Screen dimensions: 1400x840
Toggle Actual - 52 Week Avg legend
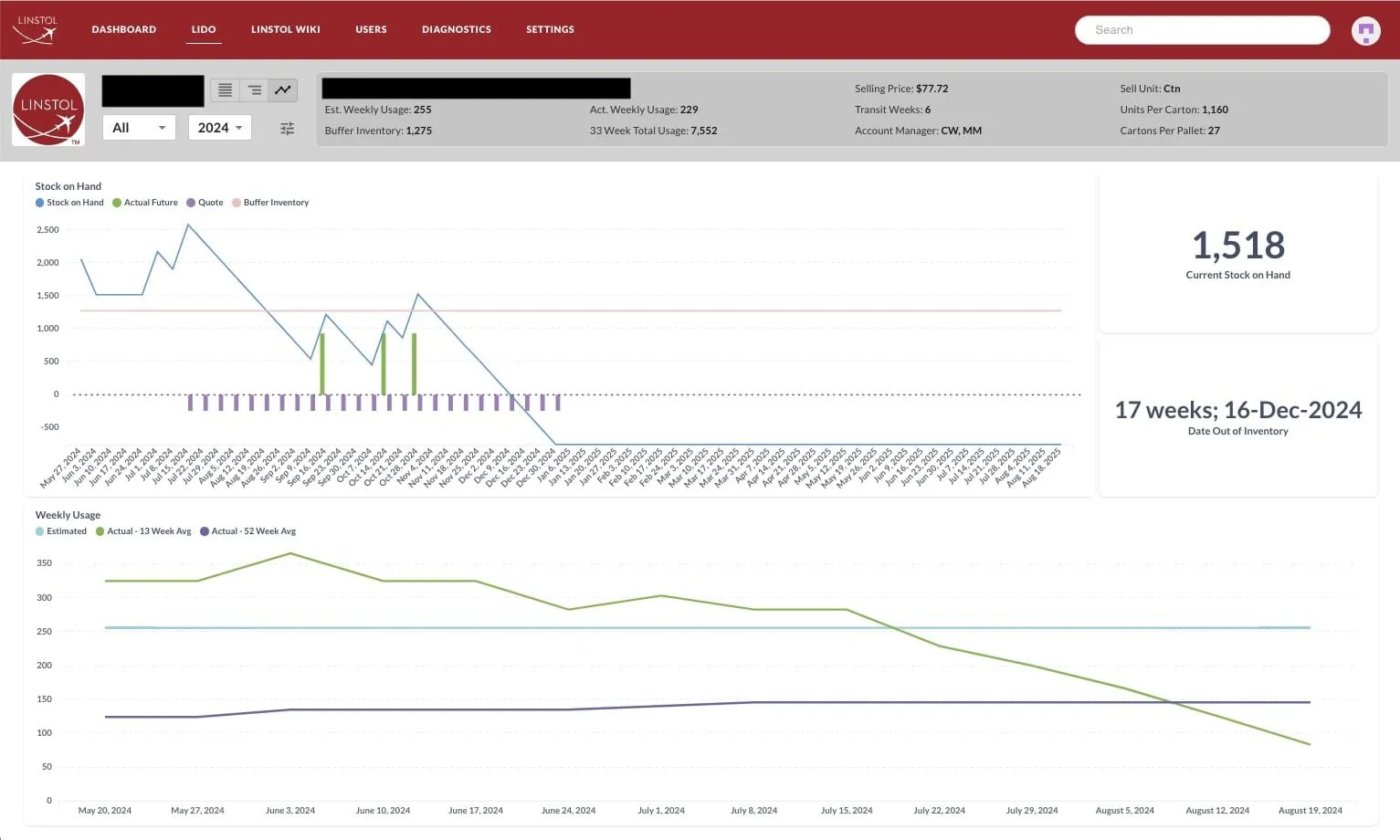247,531
